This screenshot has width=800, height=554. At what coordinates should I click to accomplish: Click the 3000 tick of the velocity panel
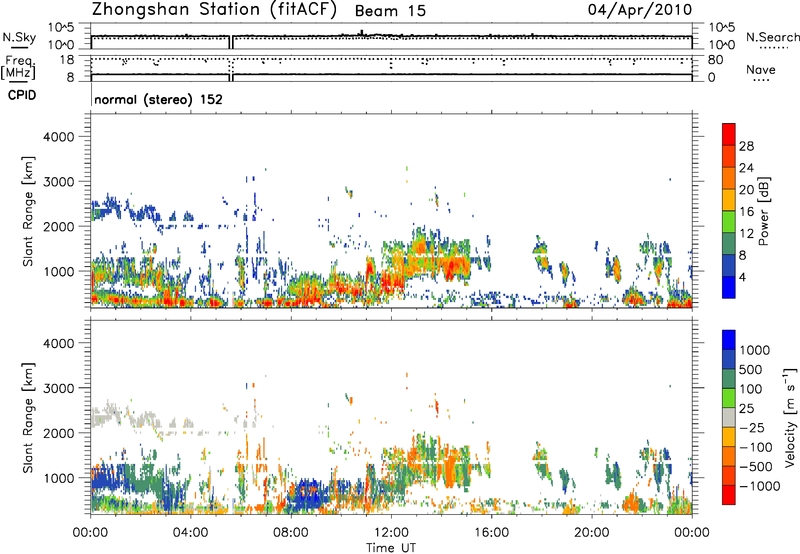[x=58, y=388]
